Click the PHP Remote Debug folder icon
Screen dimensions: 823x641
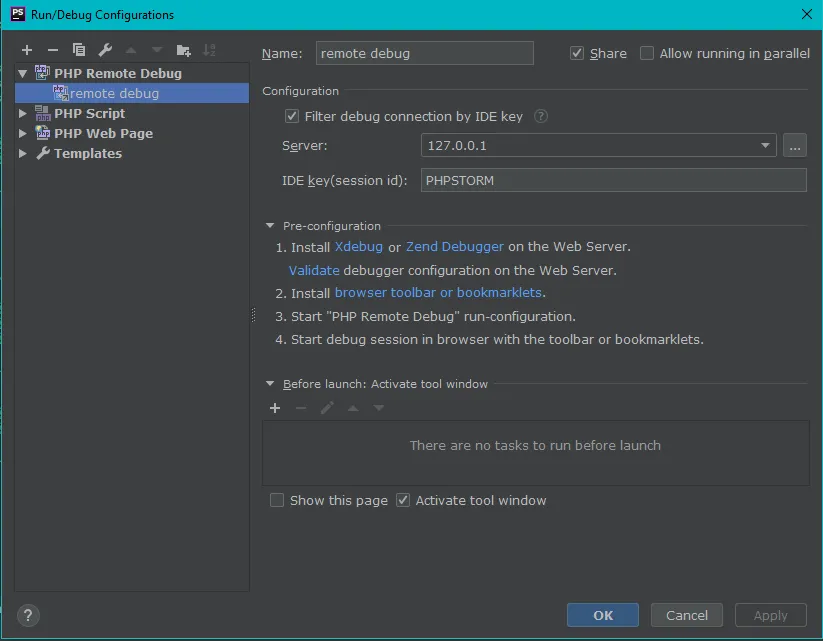point(42,73)
